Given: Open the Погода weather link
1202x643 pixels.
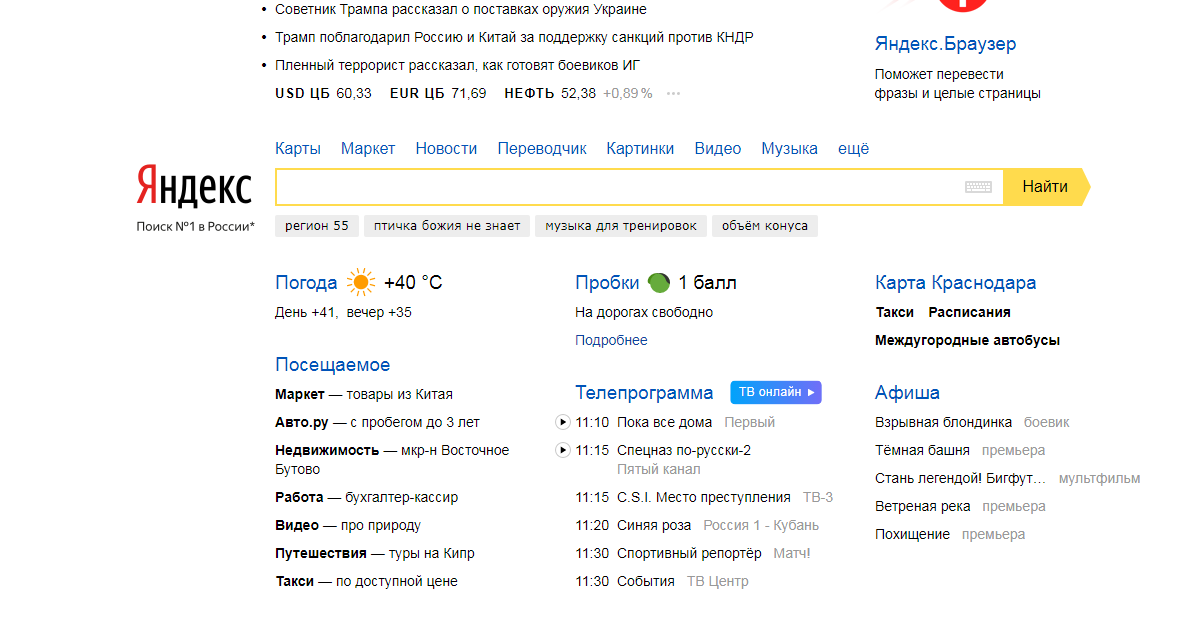Looking at the screenshot, I should (307, 283).
